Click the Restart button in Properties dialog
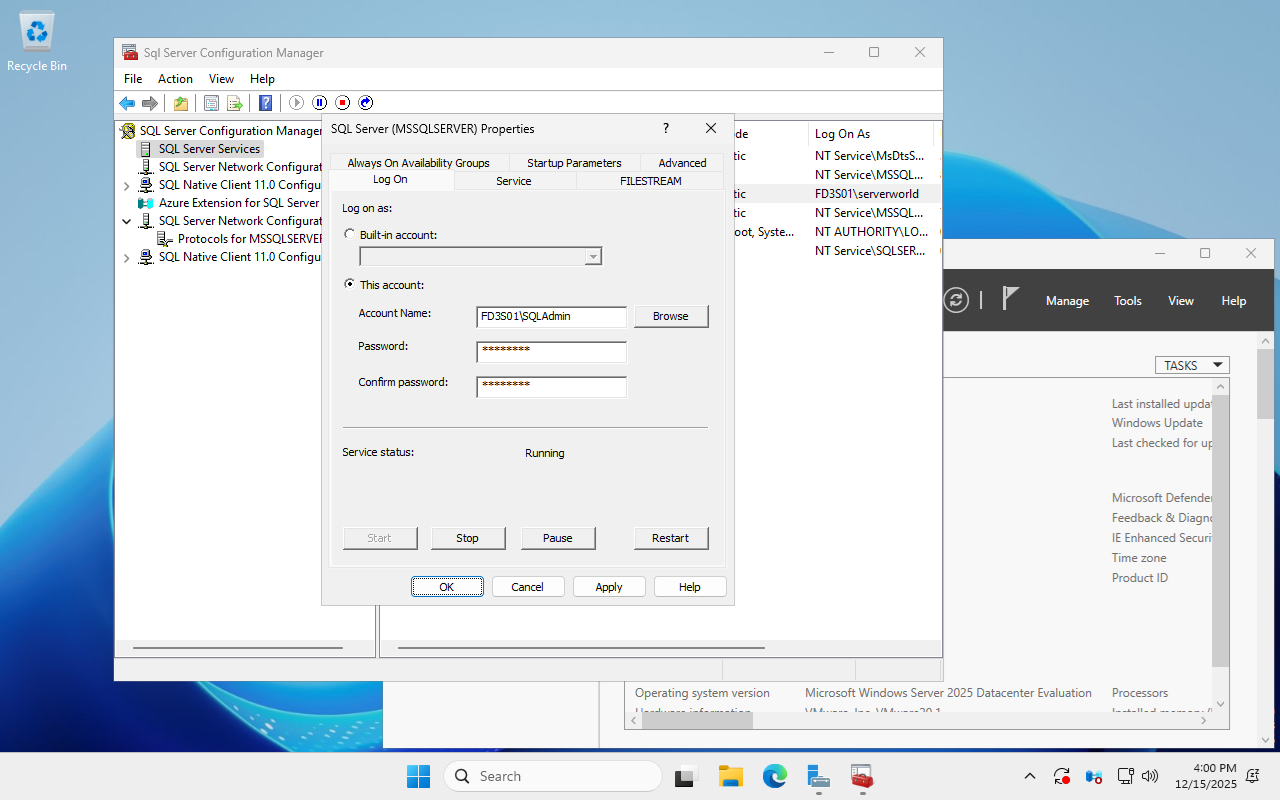 coord(670,538)
